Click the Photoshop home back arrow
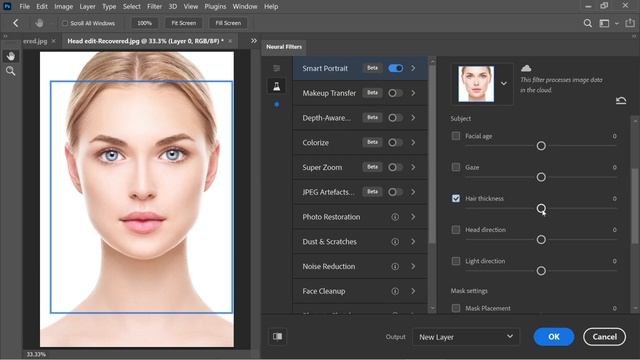Image resolution: width=640 pixels, height=360 pixels. pos(16,23)
